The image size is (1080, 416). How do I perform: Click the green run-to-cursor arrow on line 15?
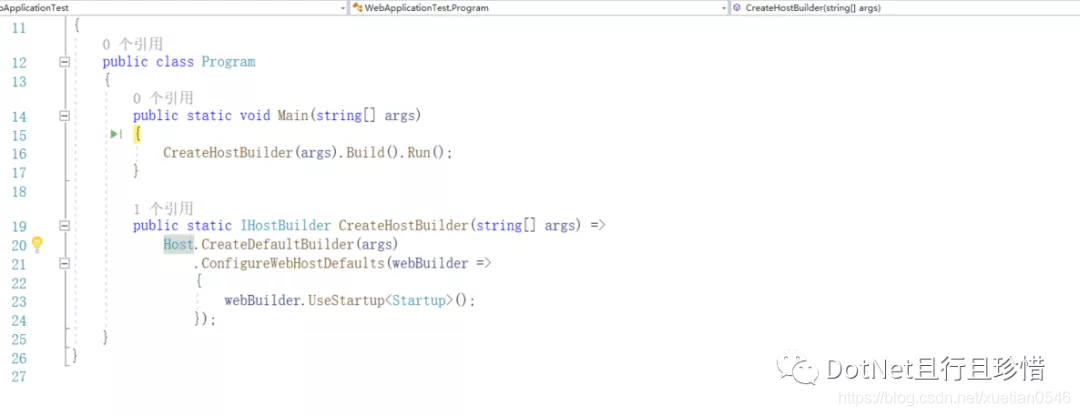[x=116, y=134]
